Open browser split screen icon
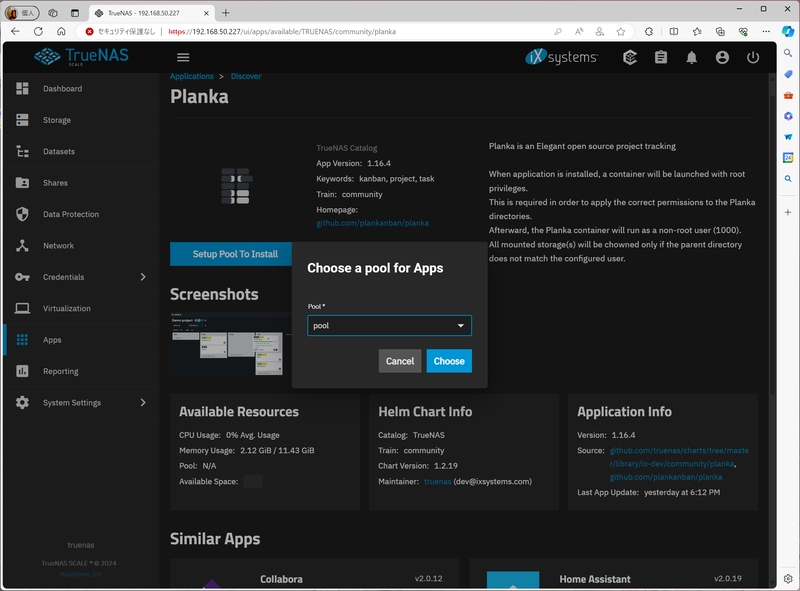Image resolution: width=800 pixels, height=591 pixels. click(x=674, y=32)
